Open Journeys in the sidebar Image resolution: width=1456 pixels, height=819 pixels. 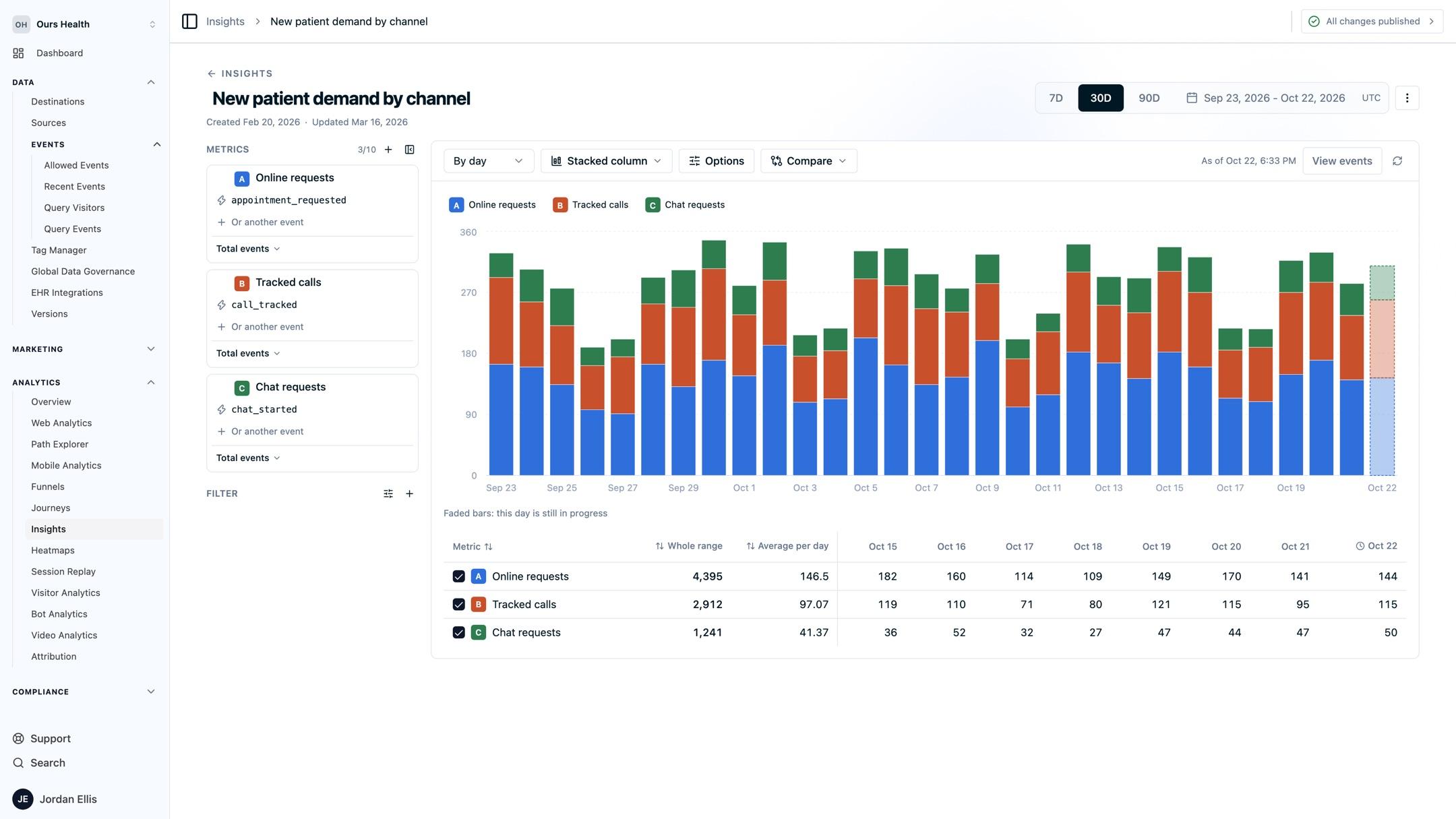pyautogui.click(x=51, y=508)
